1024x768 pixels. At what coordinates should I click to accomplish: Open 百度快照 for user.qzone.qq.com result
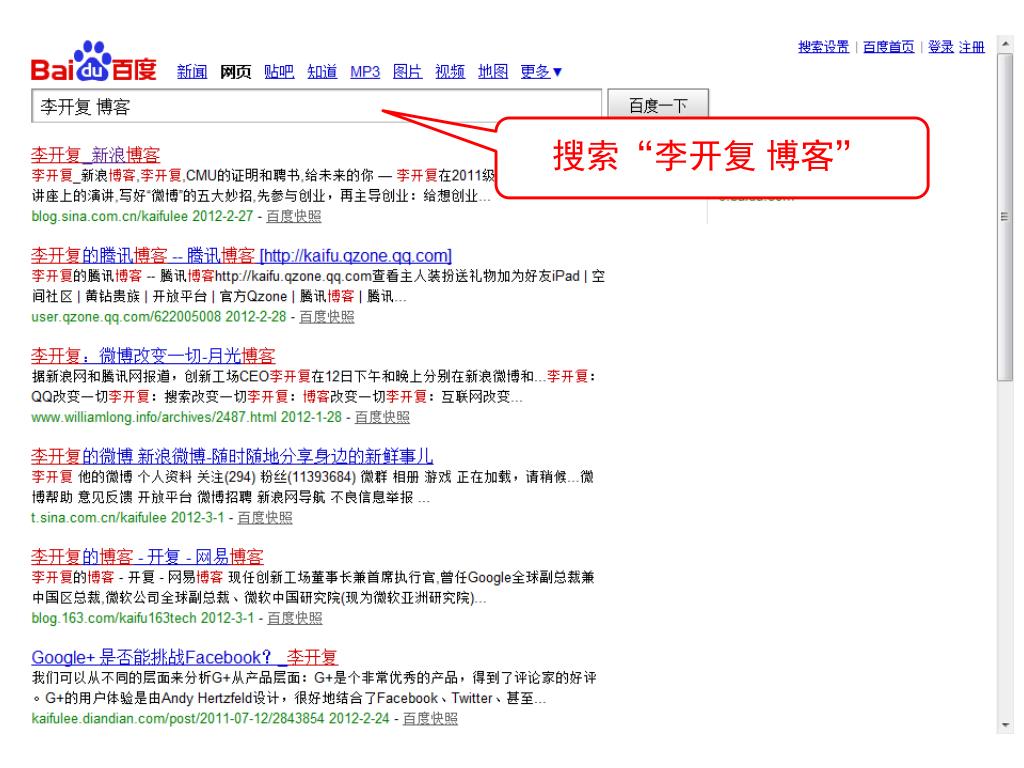(327, 317)
